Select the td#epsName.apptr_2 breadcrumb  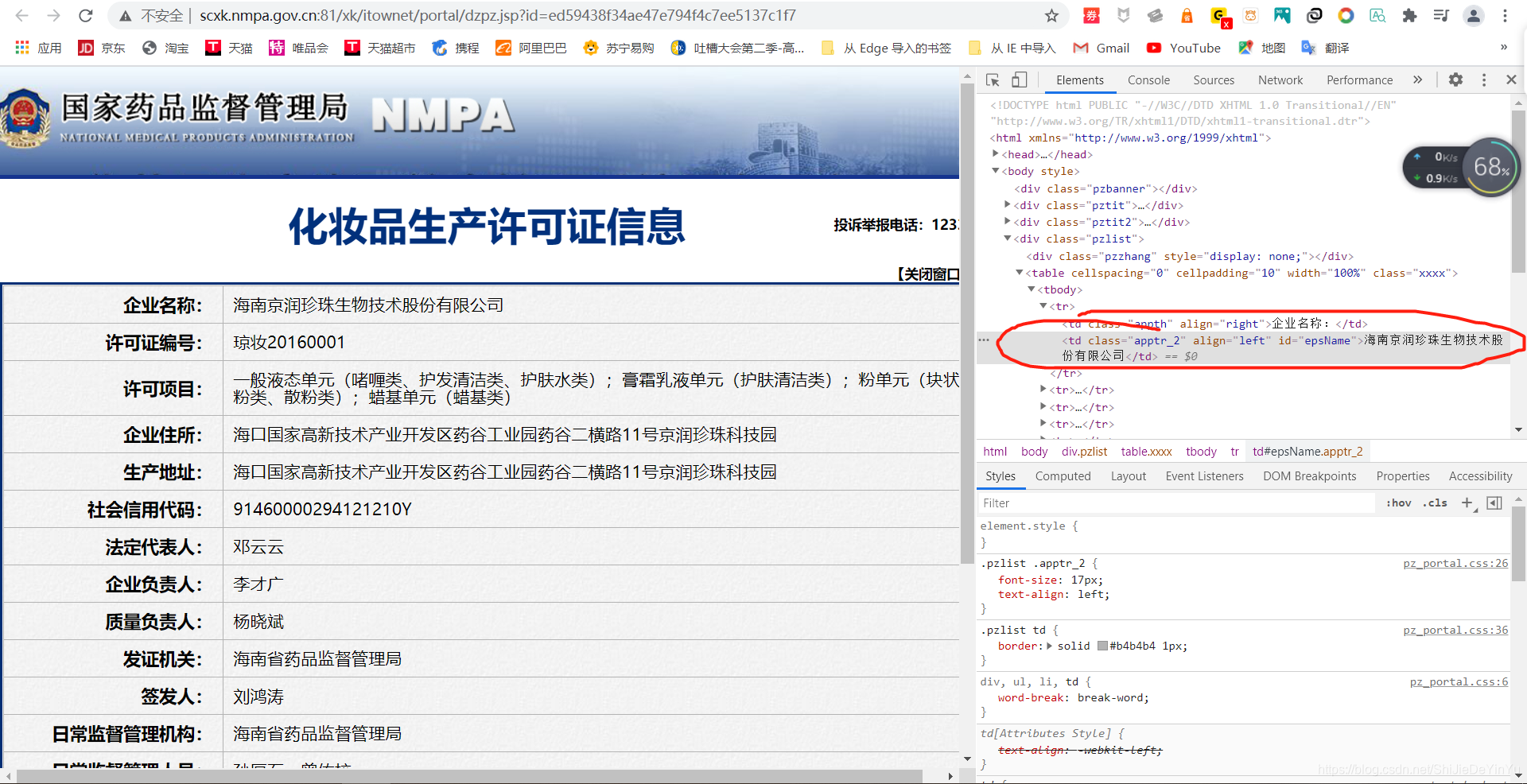1307,452
